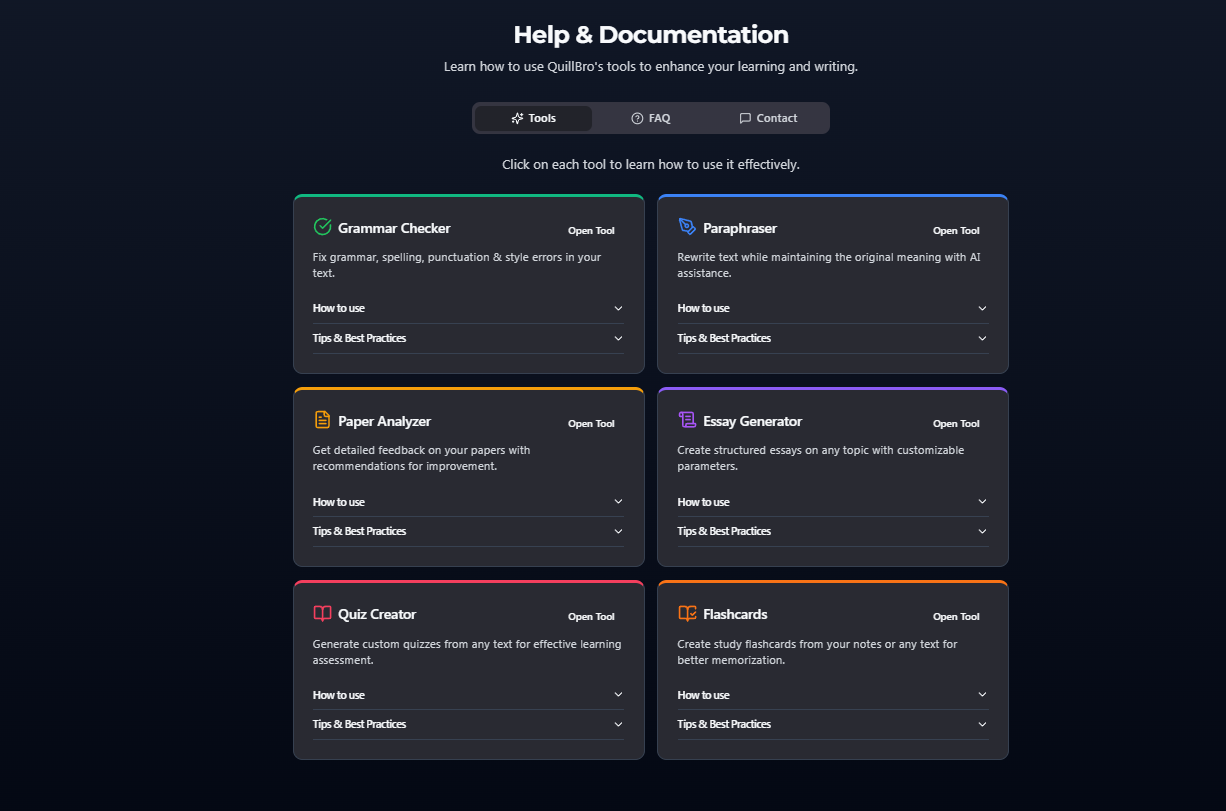
Task: Expand Paper Analyzer How to use
Action: (x=468, y=502)
